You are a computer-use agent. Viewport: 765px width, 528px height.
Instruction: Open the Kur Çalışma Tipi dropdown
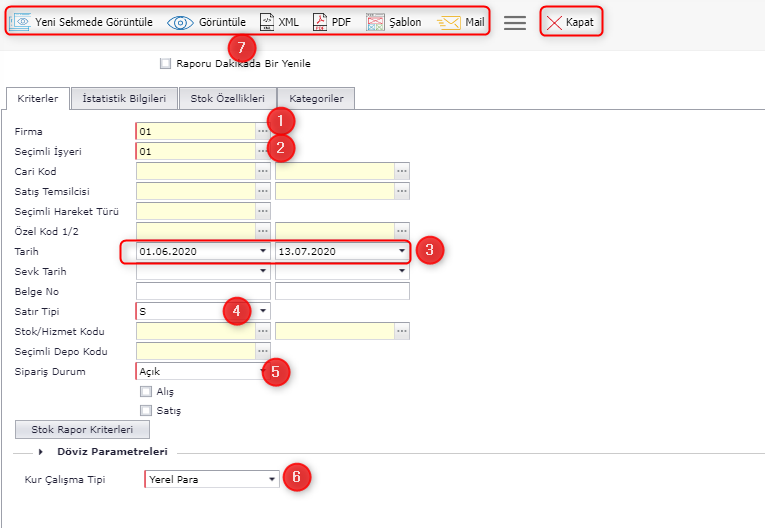(272, 480)
